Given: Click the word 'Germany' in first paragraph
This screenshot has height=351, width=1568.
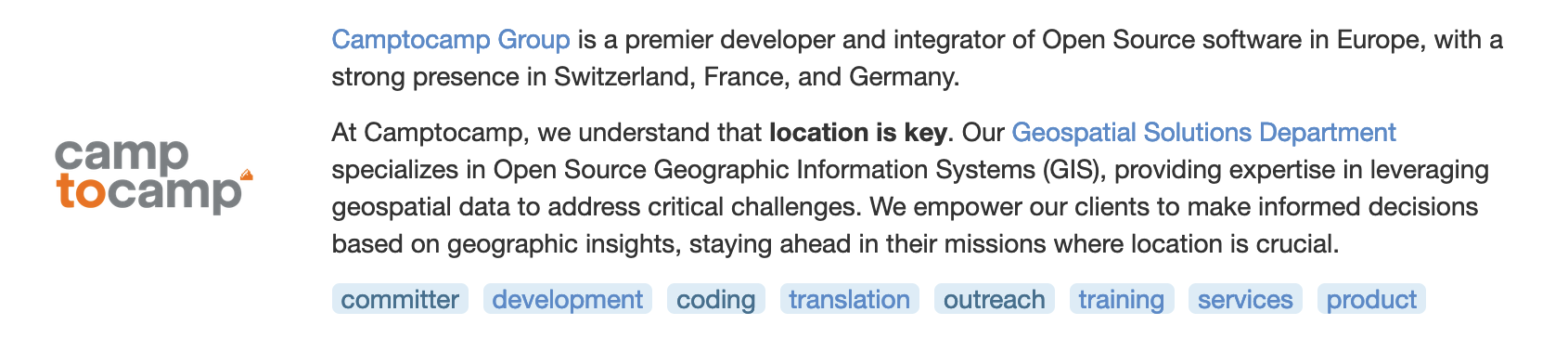Looking at the screenshot, I should point(902,77).
